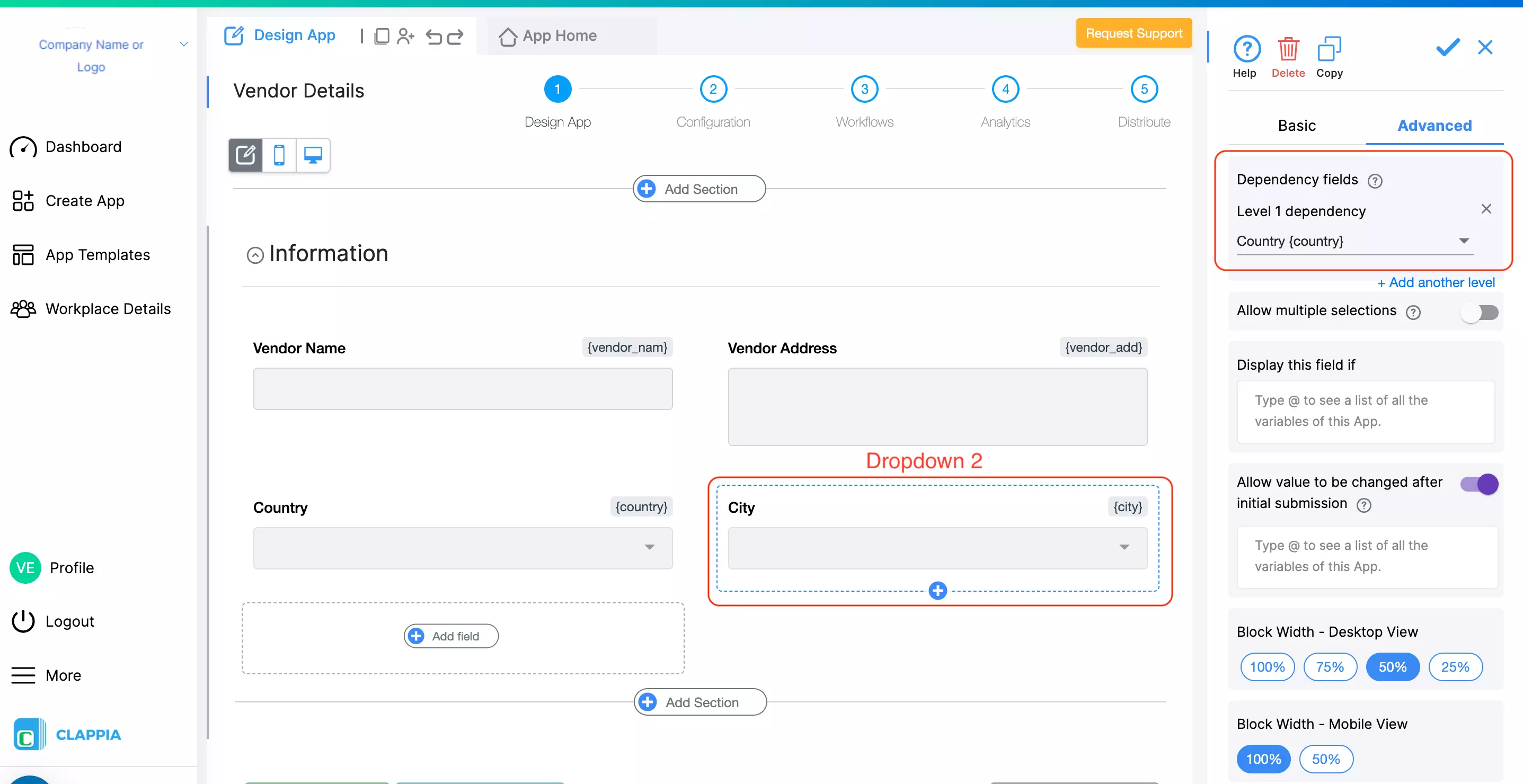
Task: Open the Help question mark icon
Action: [1246, 50]
